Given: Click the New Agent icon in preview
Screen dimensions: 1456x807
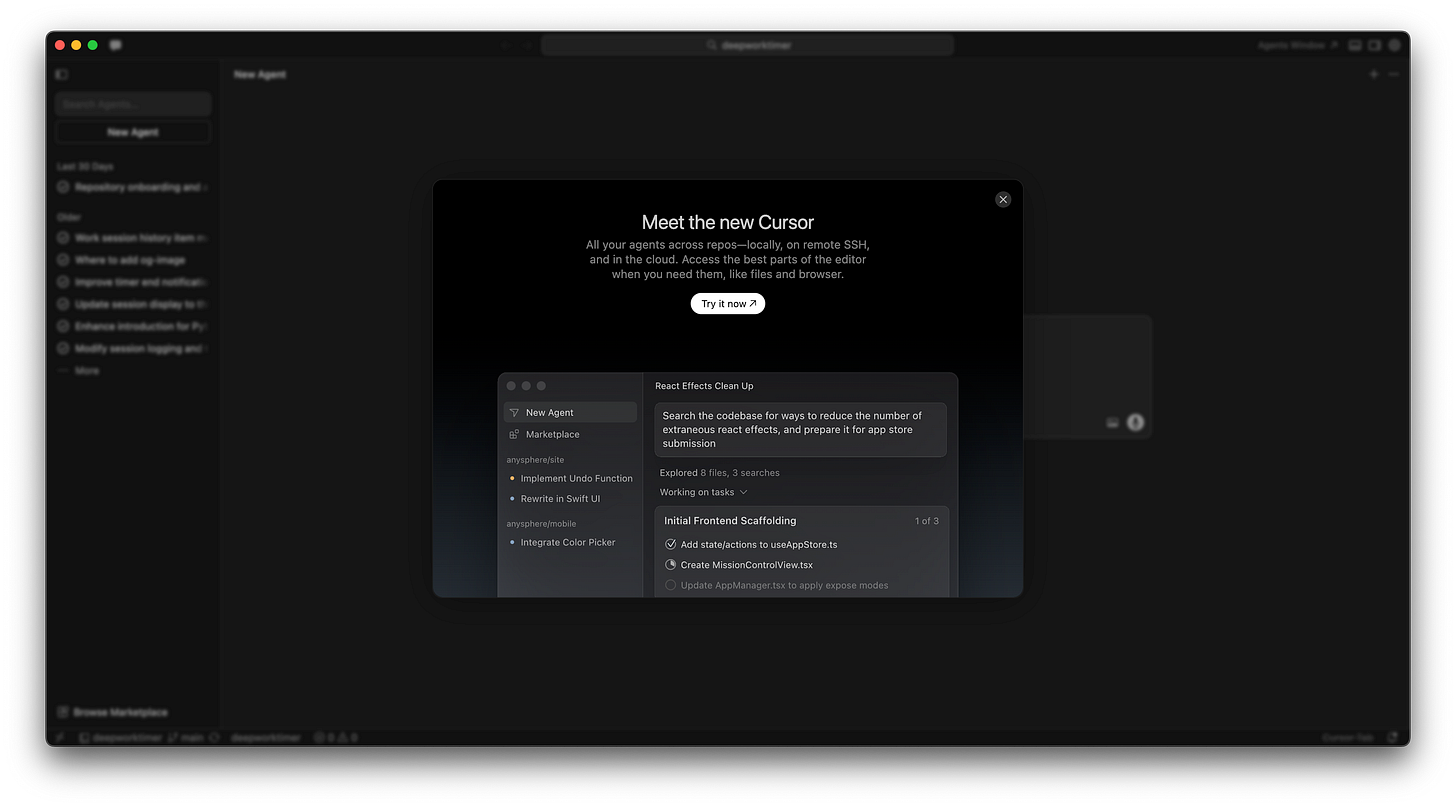Looking at the screenshot, I should [x=514, y=412].
